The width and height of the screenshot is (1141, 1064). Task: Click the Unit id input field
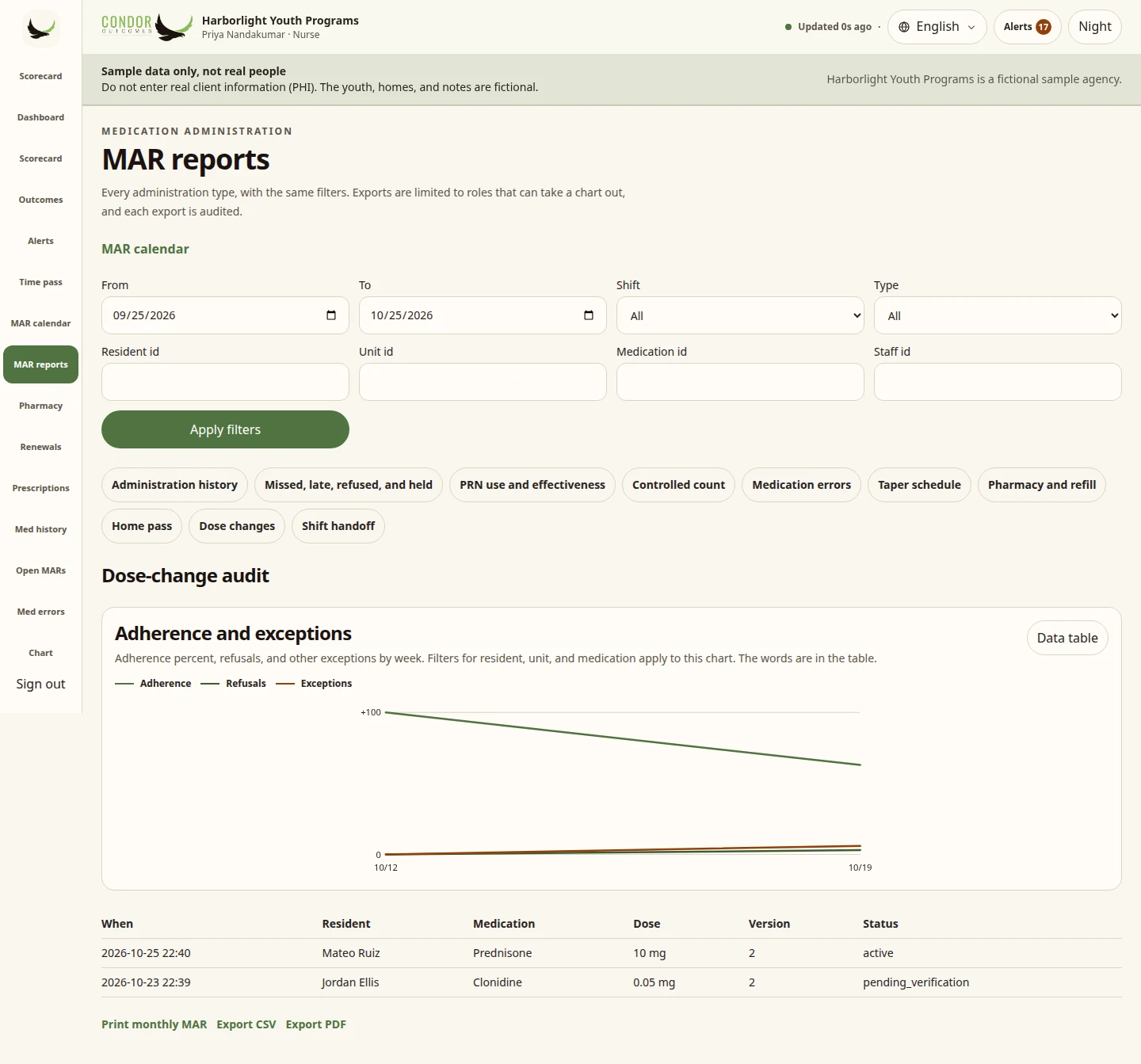point(483,382)
